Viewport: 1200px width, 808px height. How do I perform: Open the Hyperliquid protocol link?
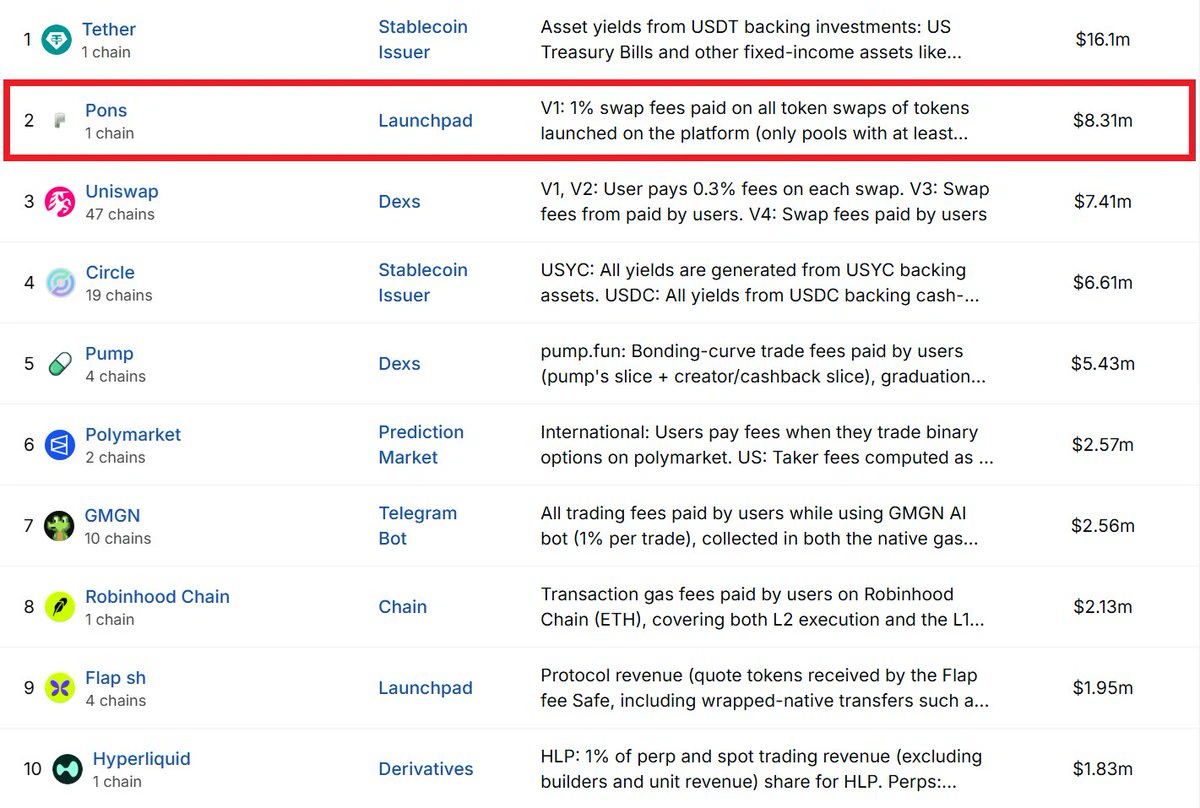141,758
